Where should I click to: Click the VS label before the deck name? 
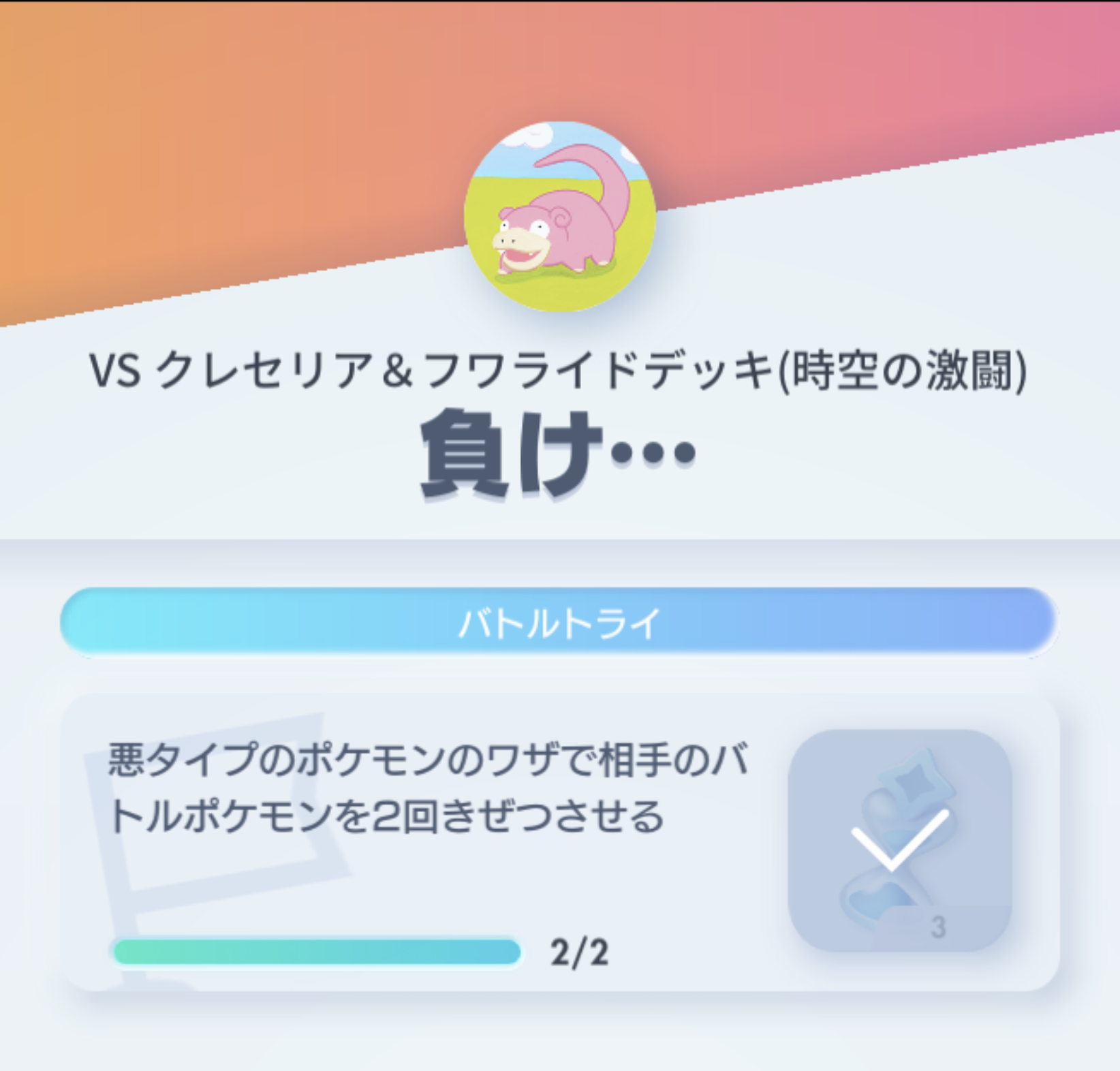115,372
